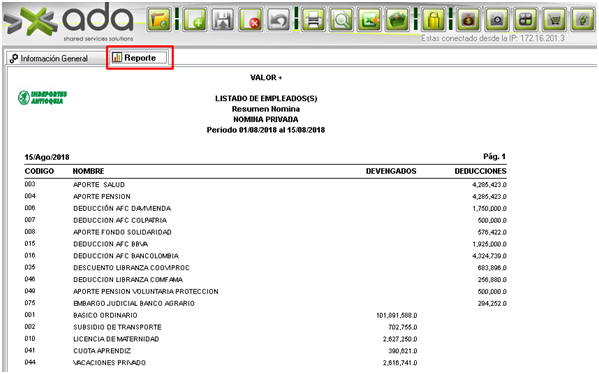Click the camera icon in toolbar
This screenshot has width=599, height=374.
click(x=497, y=19)
